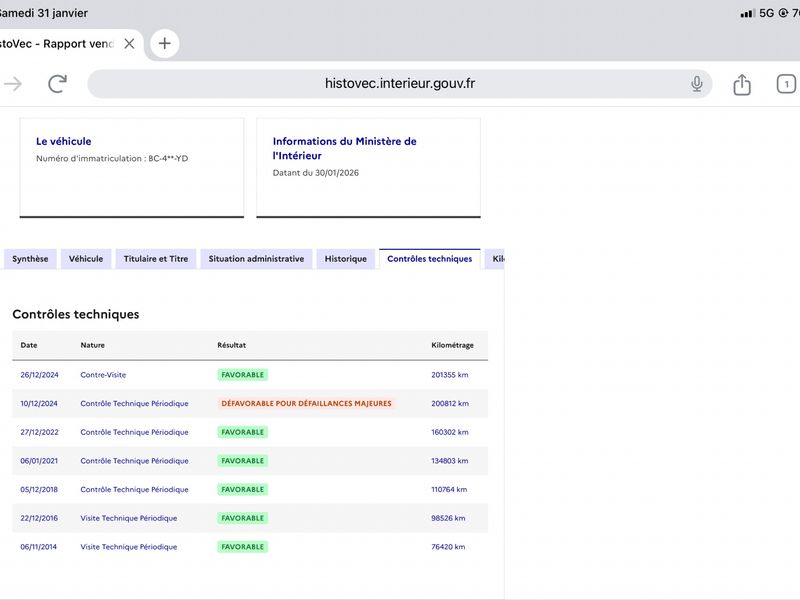Open a new tab with plus button
Screen dimensions: 800x600
165,43
